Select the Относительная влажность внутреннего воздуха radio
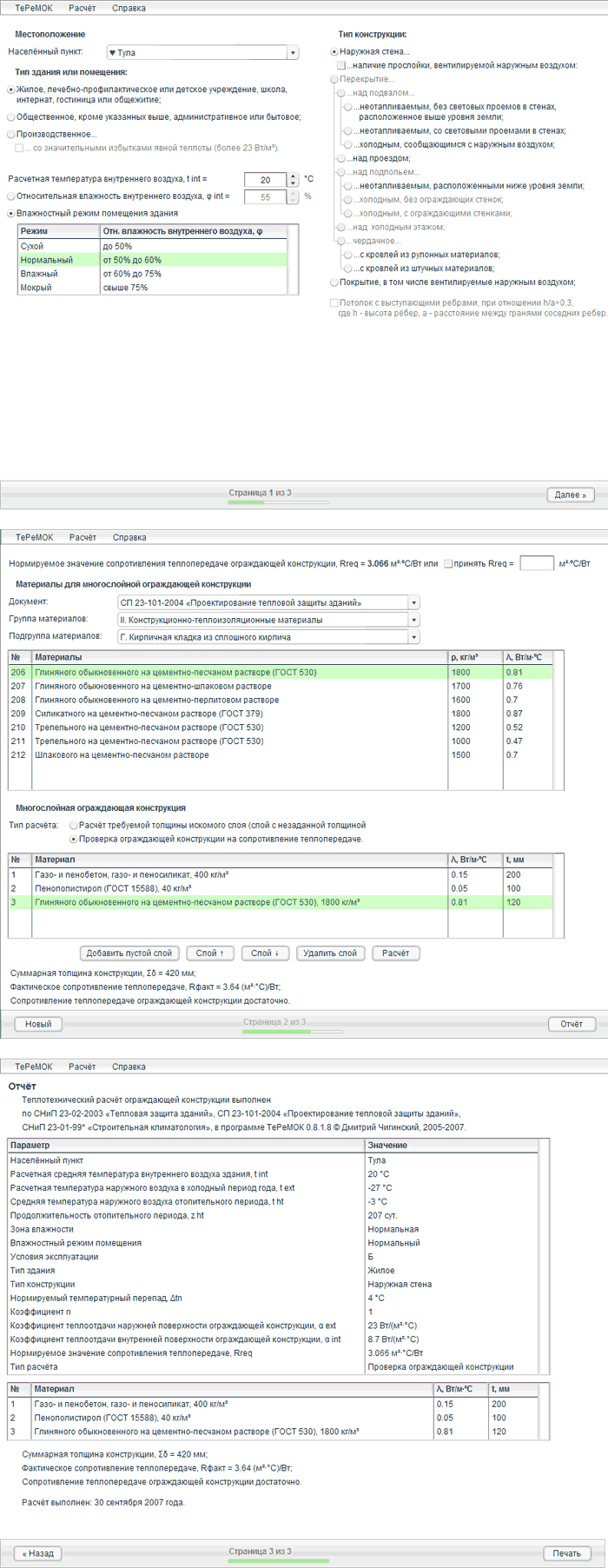 tap(10, 196)
